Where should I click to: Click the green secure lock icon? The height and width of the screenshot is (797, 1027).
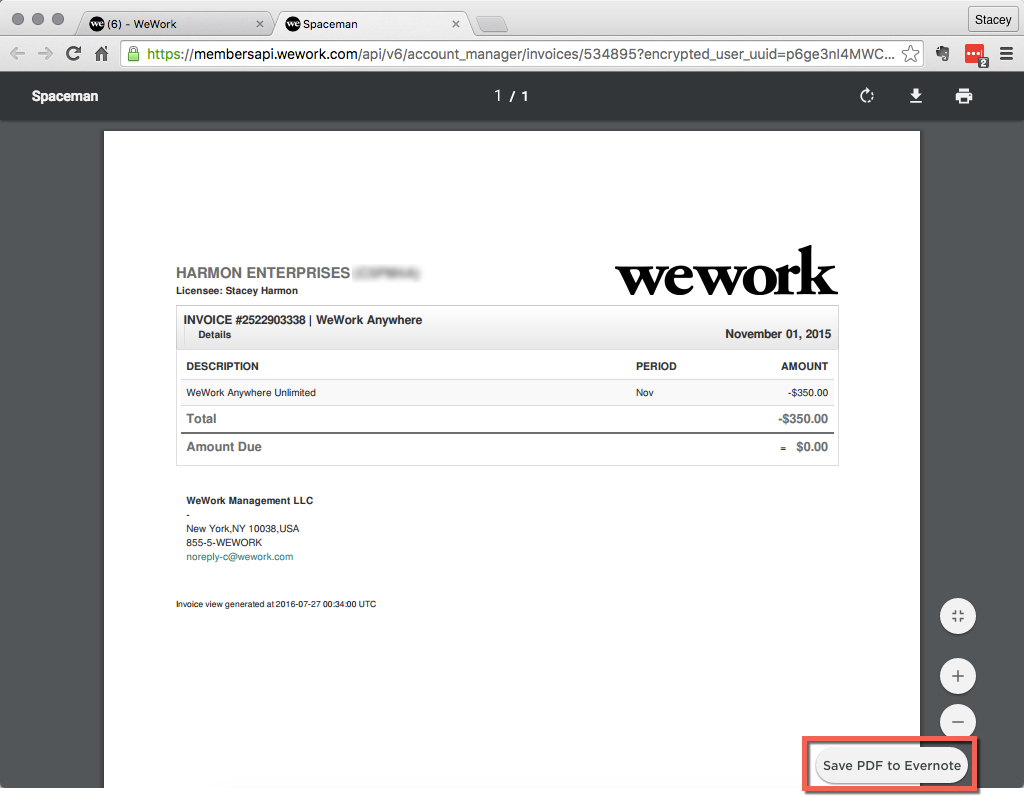[x=133, y=54]
